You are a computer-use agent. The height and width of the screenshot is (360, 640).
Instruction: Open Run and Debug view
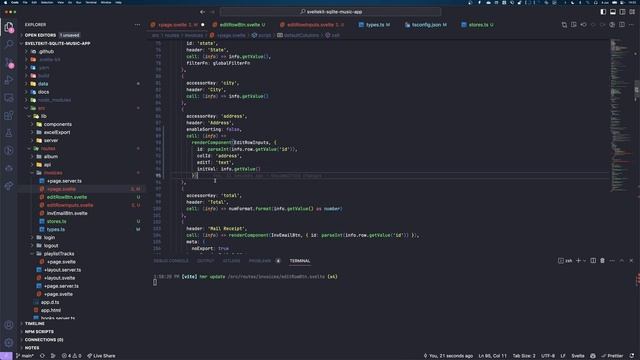click(x=9, y=80)
